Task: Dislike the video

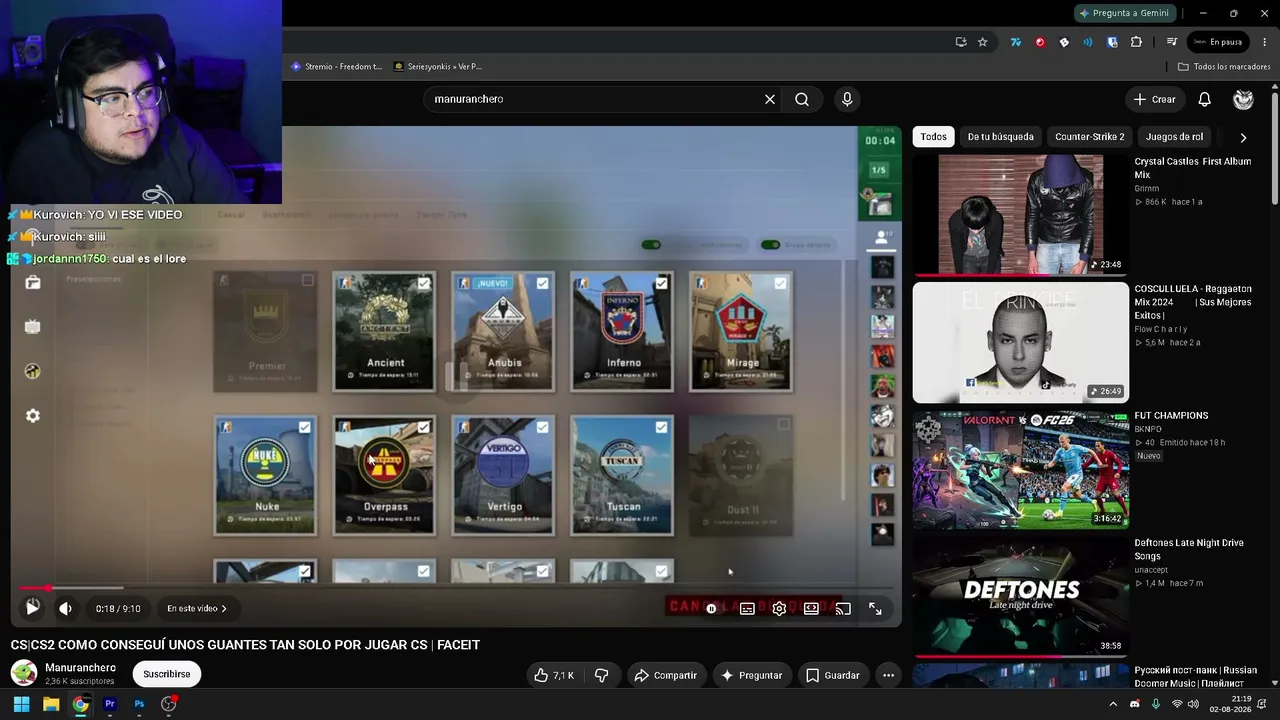Action: coord(602,675)
